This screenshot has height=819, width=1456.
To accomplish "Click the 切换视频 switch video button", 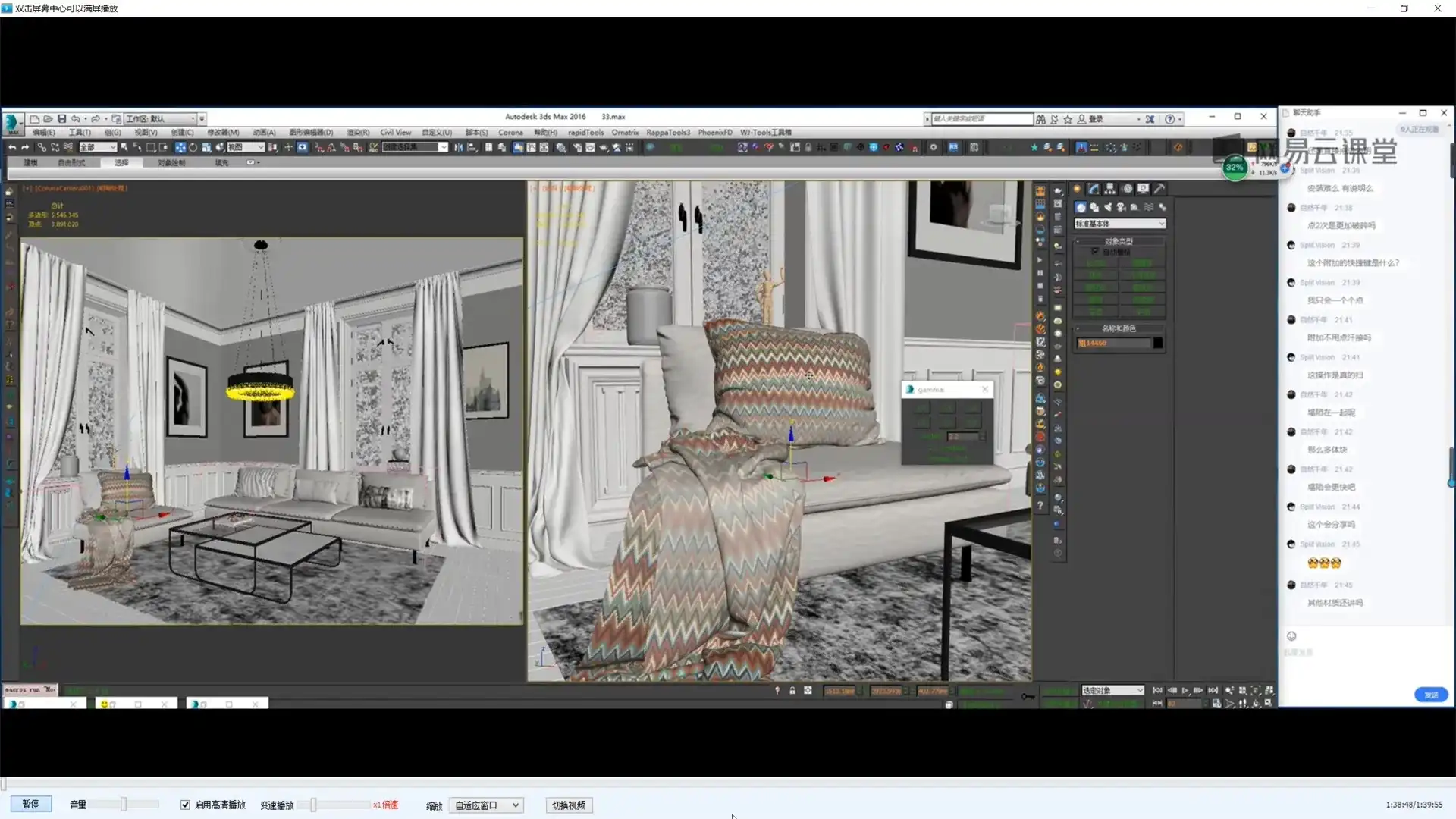I will (568, 805).
